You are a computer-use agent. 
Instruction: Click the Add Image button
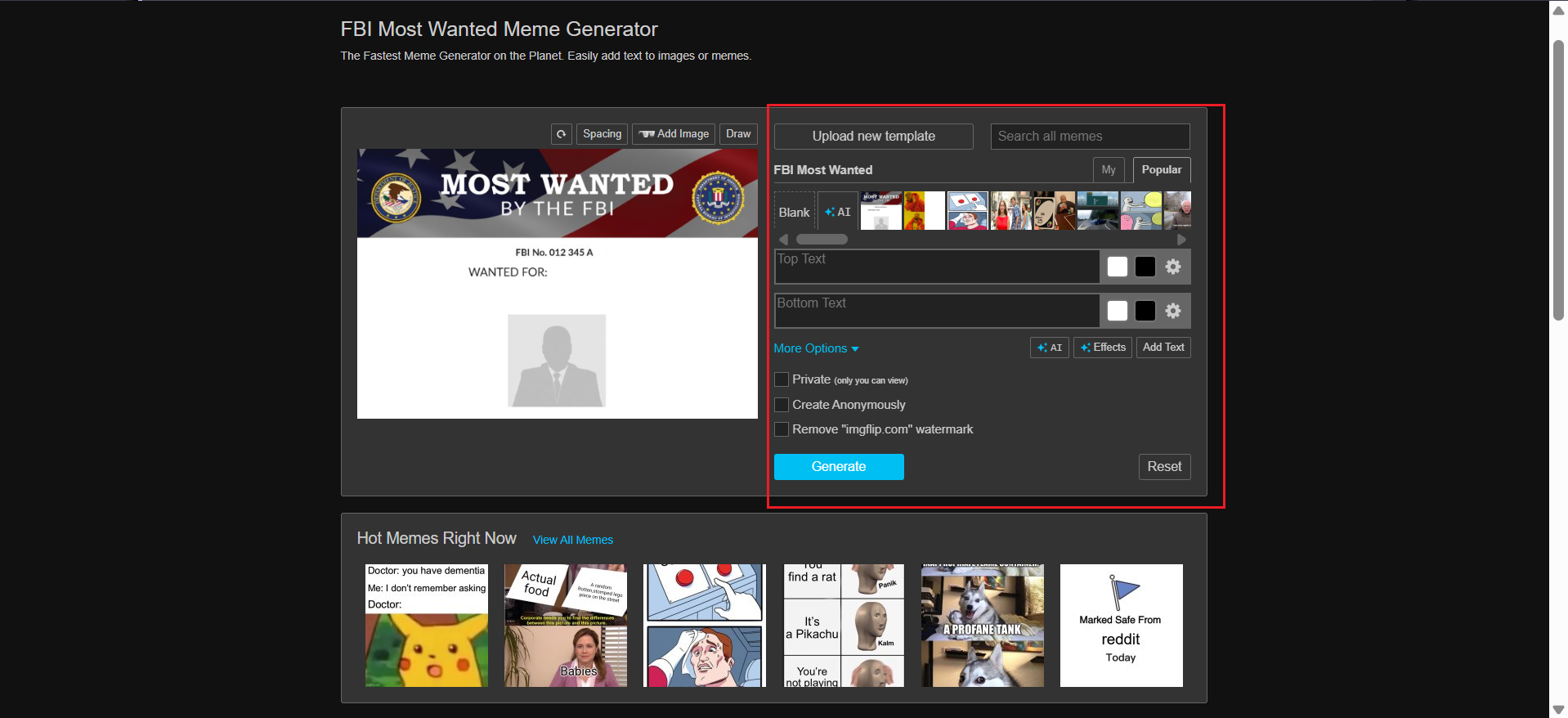click(674, 134)
